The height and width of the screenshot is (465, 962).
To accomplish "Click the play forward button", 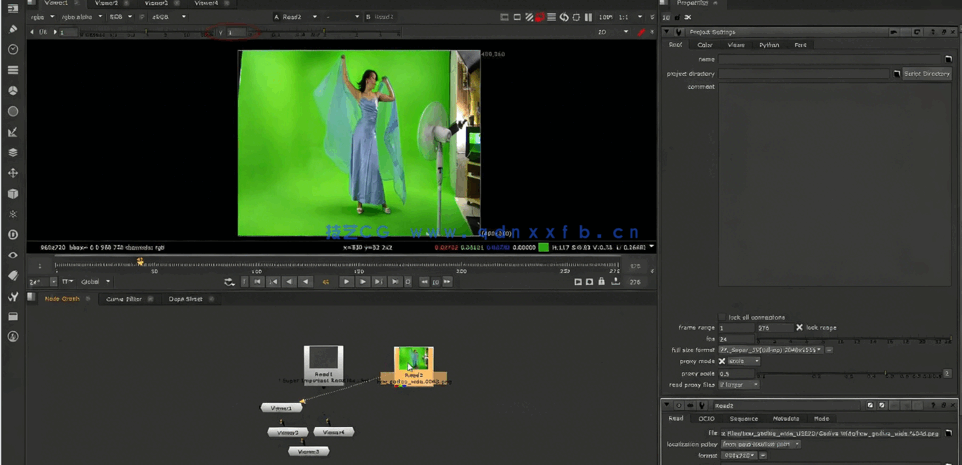I will [347, 282].
